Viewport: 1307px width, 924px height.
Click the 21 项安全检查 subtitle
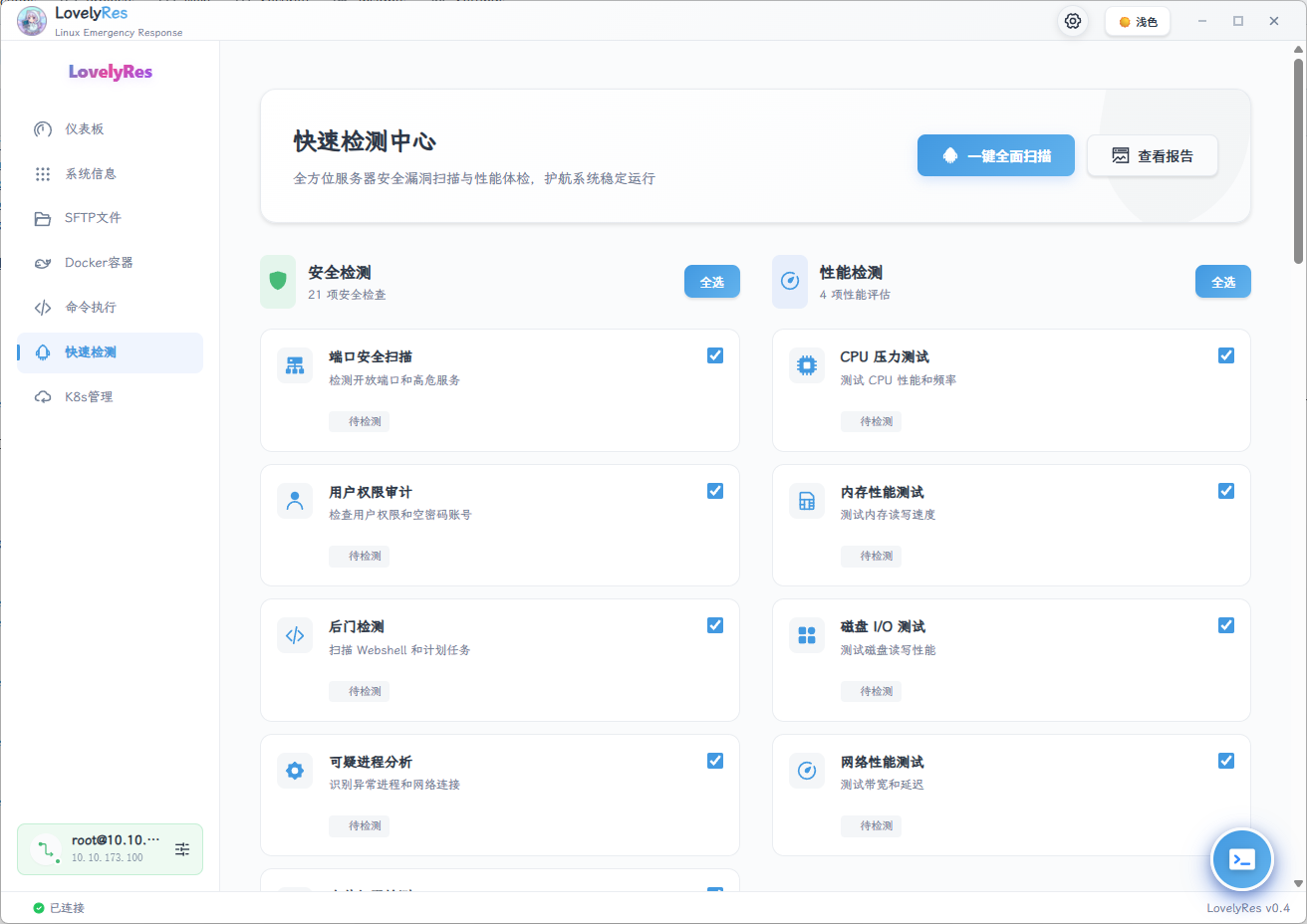347,295
